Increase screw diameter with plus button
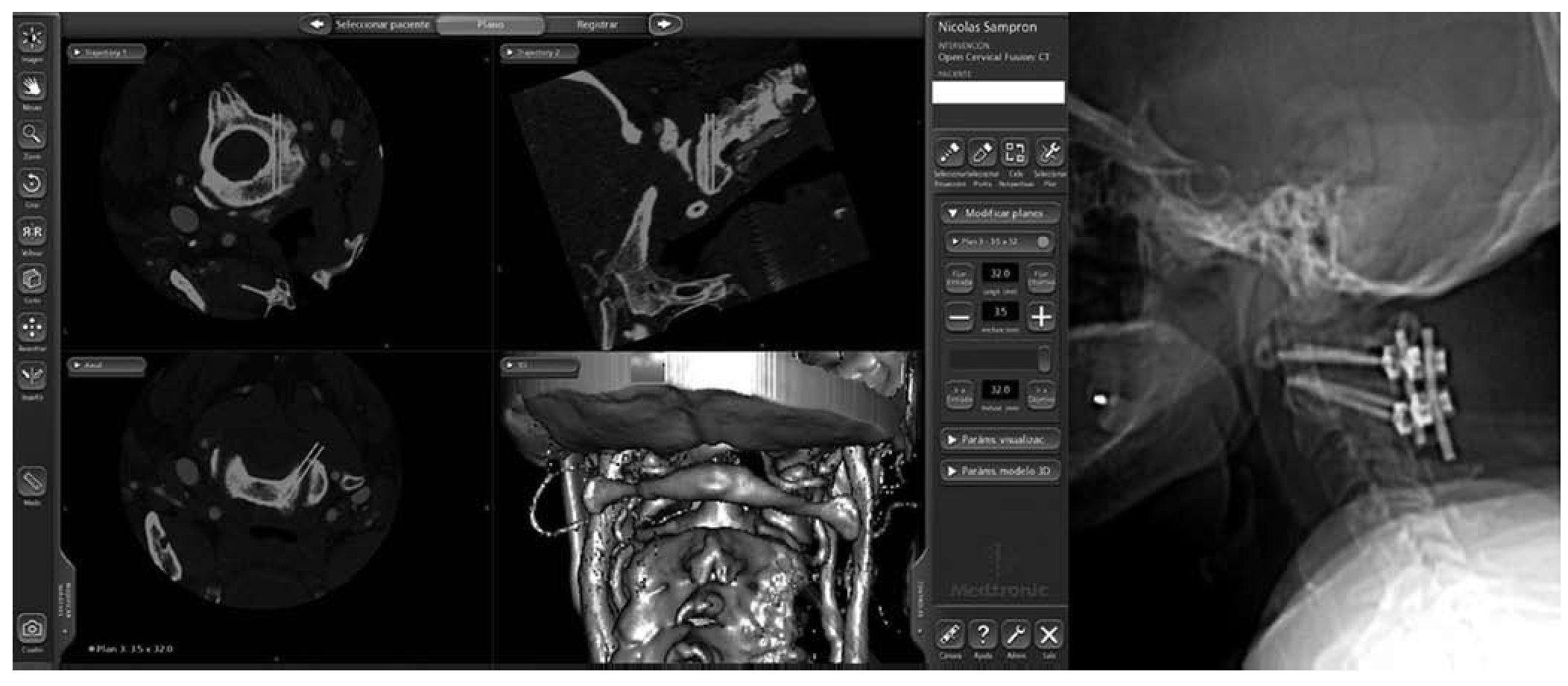The width and height of the screenshot is (1568, 686). (1040, 318)
